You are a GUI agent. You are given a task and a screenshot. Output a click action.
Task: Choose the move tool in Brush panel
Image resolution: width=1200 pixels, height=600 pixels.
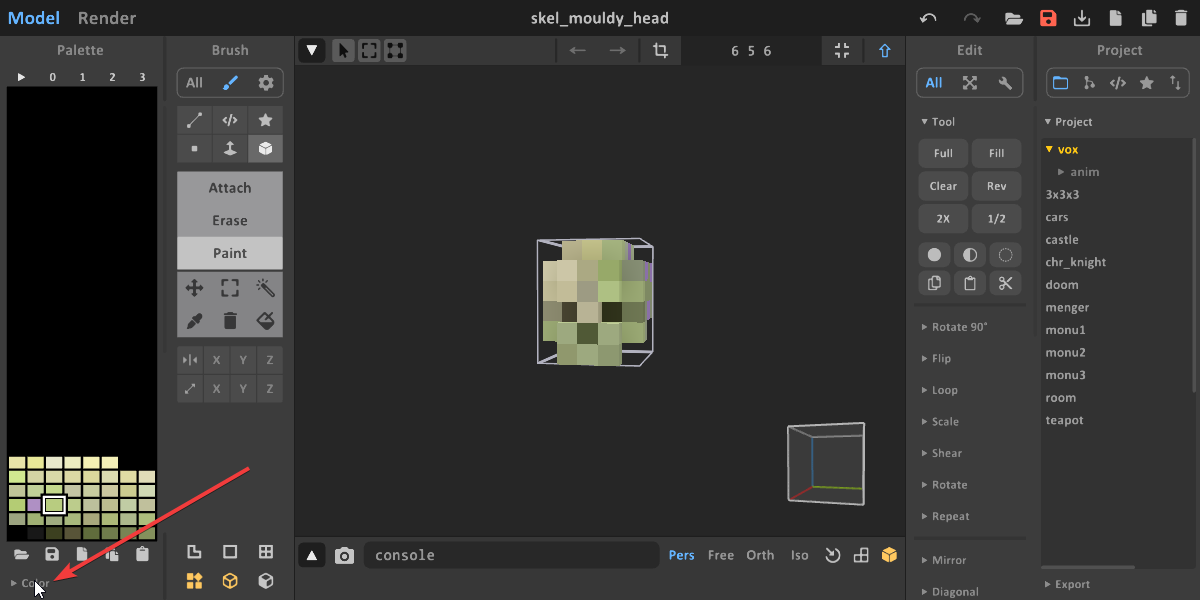[194, 288]
